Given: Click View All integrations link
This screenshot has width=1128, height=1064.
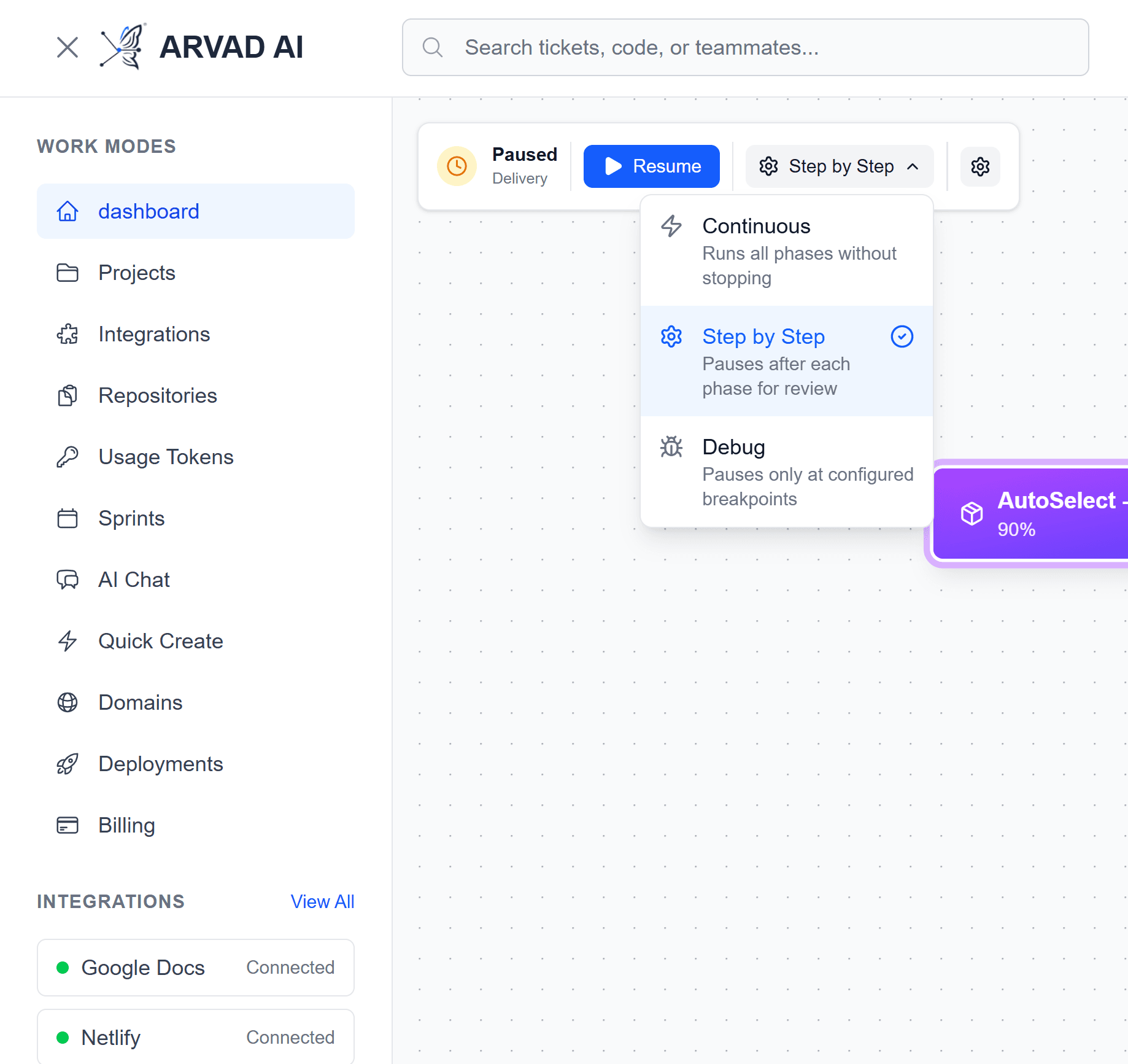Looking at the screenshot, I should pyautogui.click(x=322, y=901).
